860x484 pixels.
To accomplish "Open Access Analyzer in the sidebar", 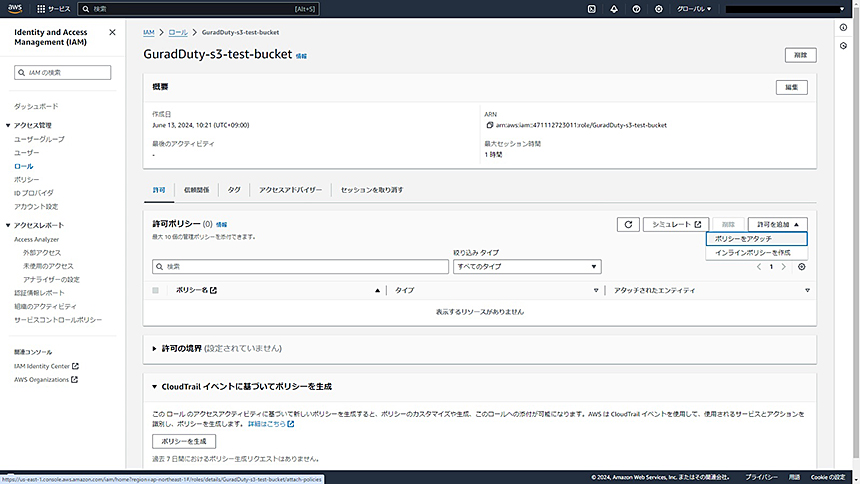I will point(36,239).
